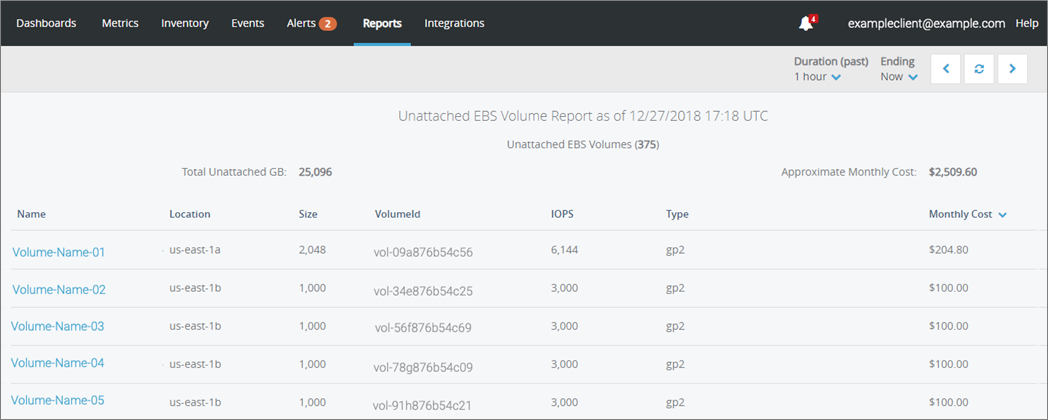Select the 25,096 total unattached GB value
This screenshot has height=420, width=1048.
315,172
